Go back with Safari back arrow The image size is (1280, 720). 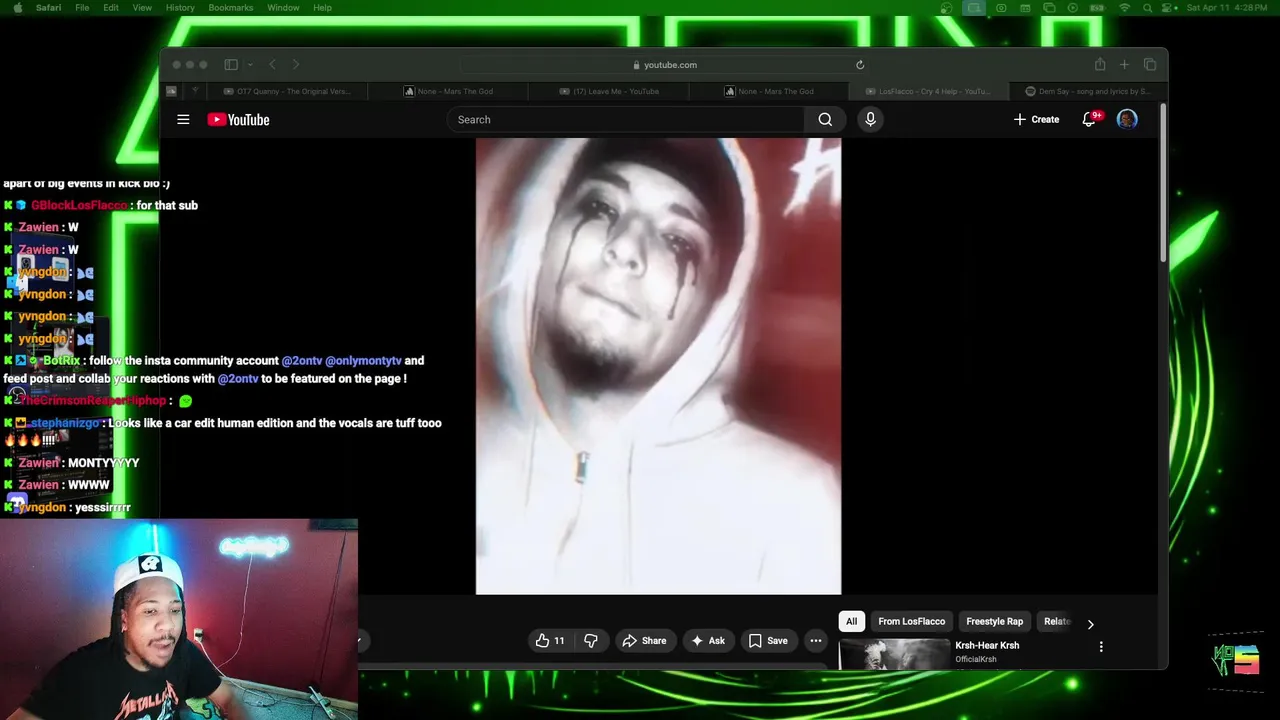coord(272,65)
